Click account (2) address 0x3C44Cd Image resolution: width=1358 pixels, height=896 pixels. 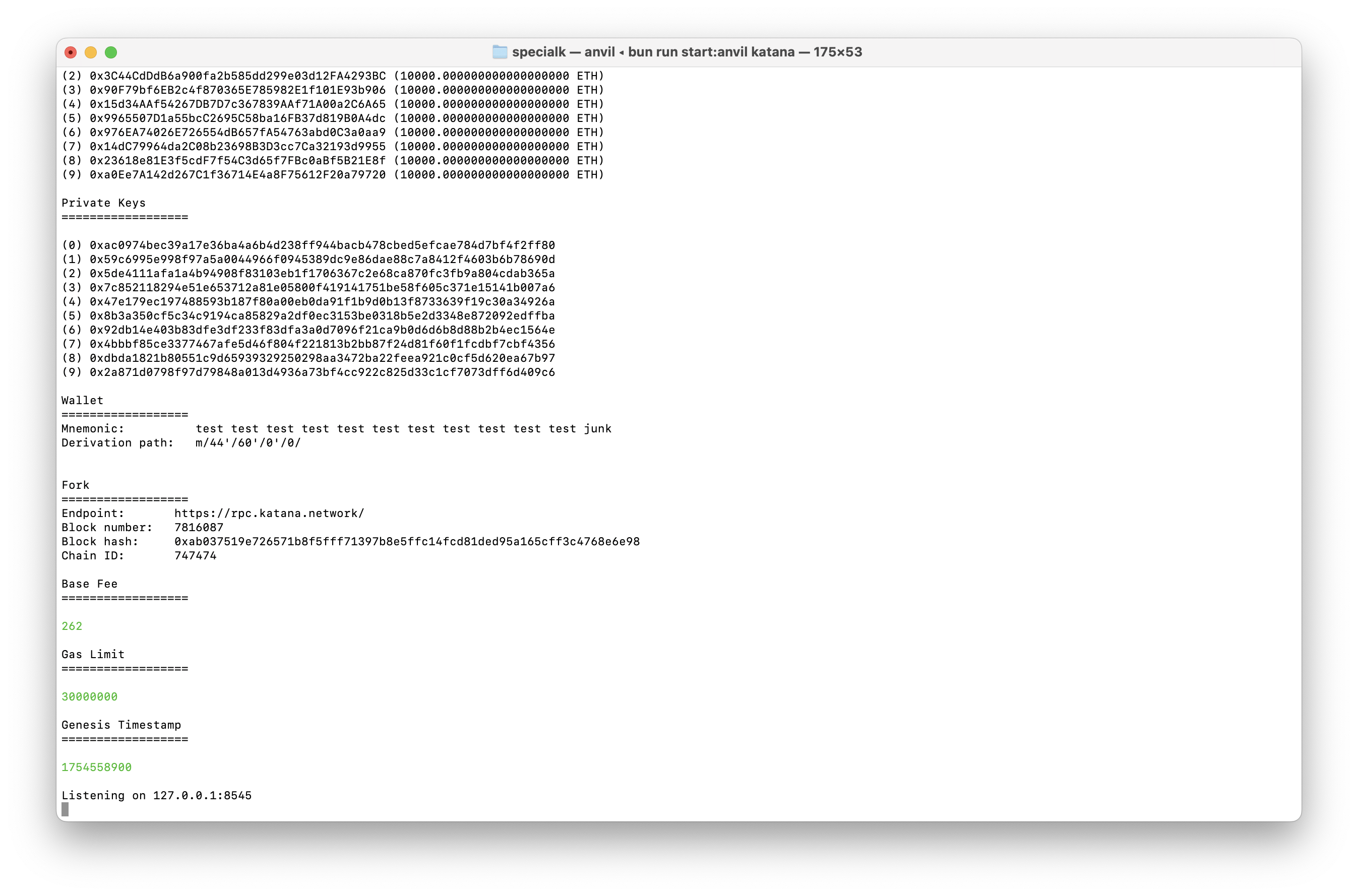click(238, 76)
